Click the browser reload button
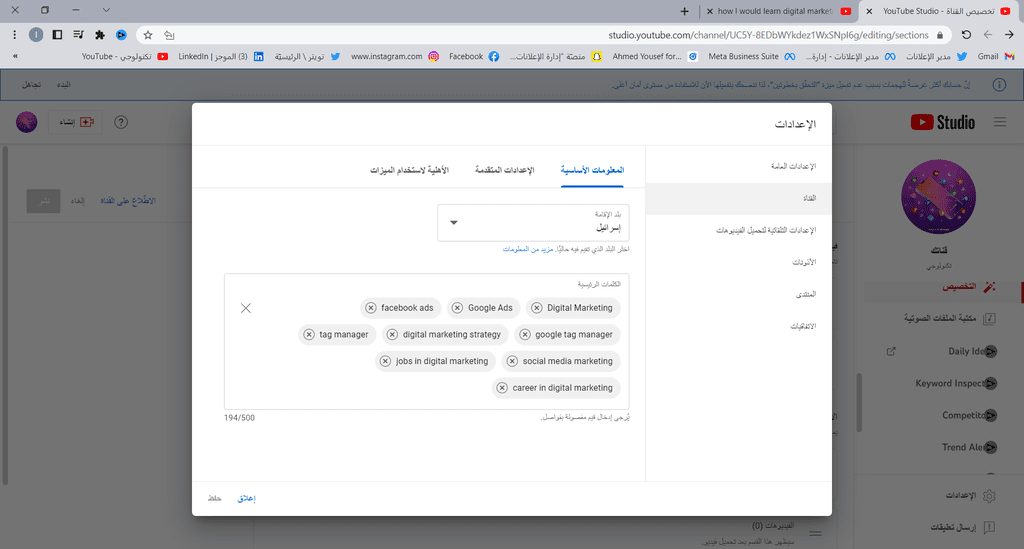This screenshot has height=549, width=1024. click(966, 35)
